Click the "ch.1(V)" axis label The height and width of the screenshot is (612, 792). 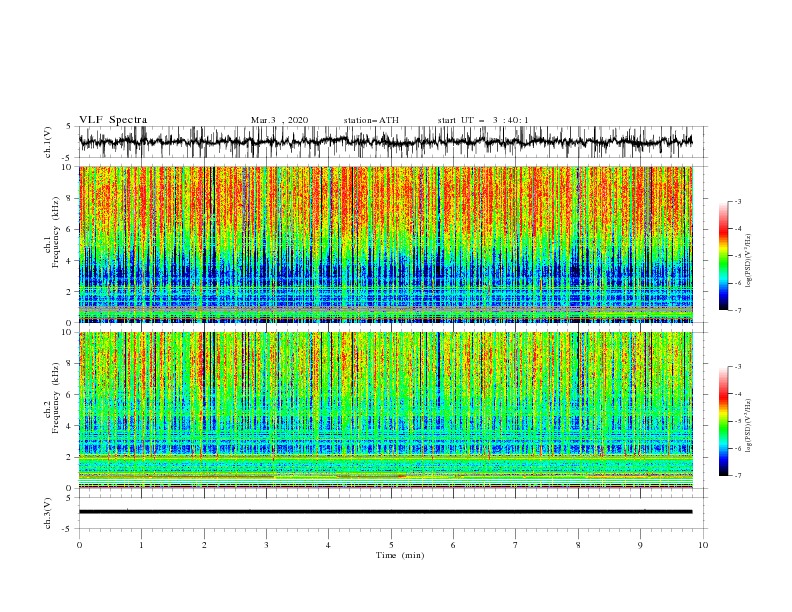tap(48, 142)
